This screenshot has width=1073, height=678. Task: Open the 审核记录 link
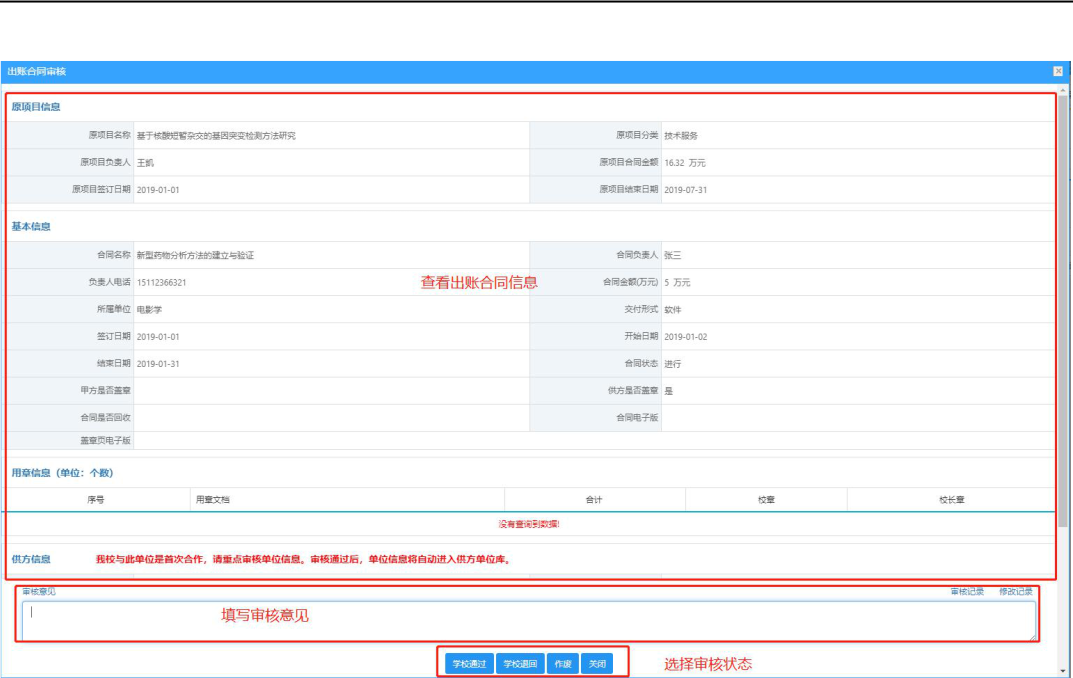(x=967, y=592)
